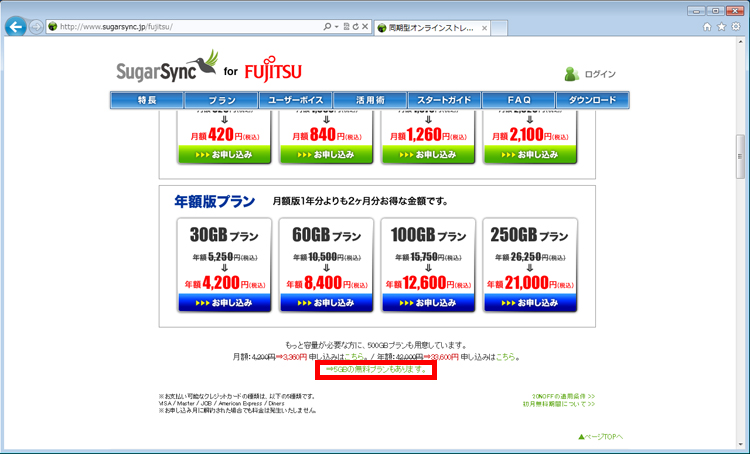
Task: Apply for monthly 840円 plan
Action: (326, 155)
